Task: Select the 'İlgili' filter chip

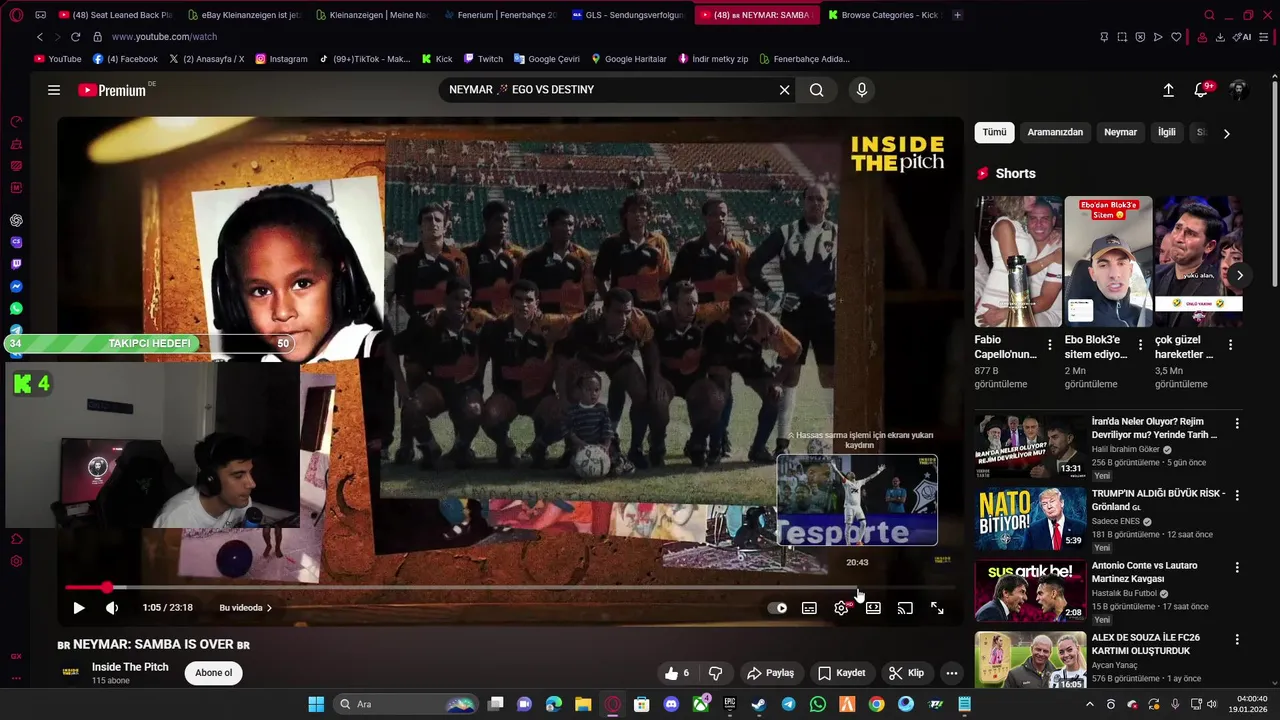Action: [x=1167, y=132]
